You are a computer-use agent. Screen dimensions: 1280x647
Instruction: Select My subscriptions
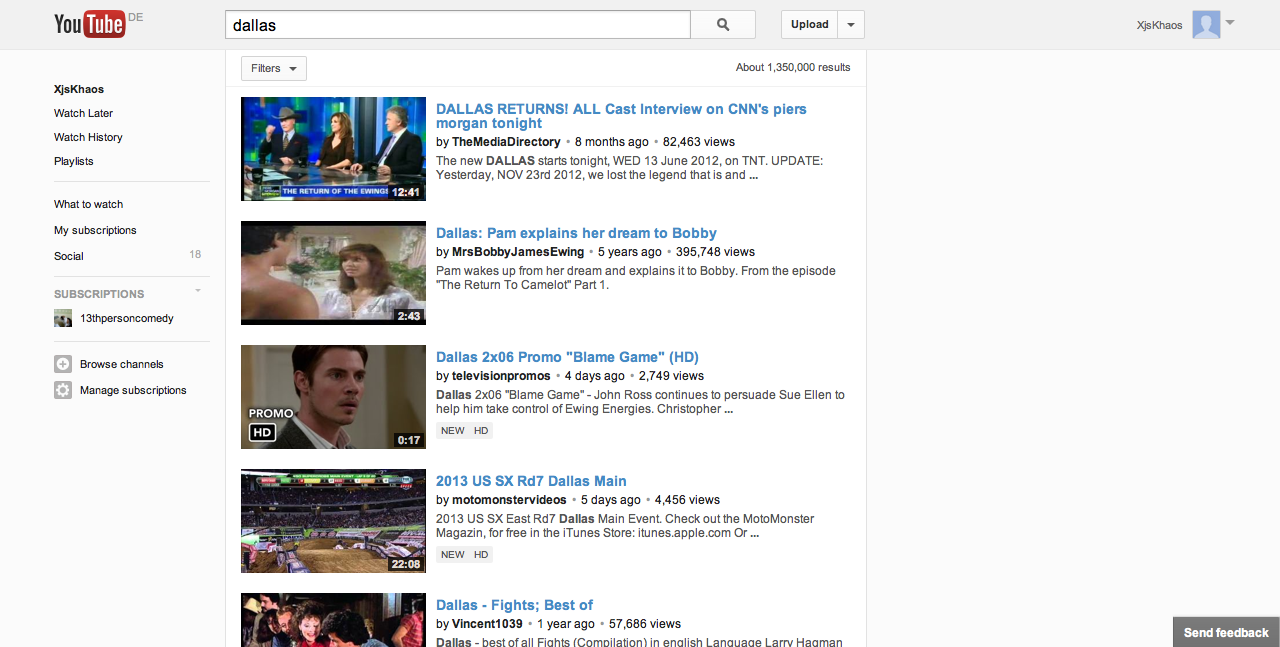tap(95, 230)
